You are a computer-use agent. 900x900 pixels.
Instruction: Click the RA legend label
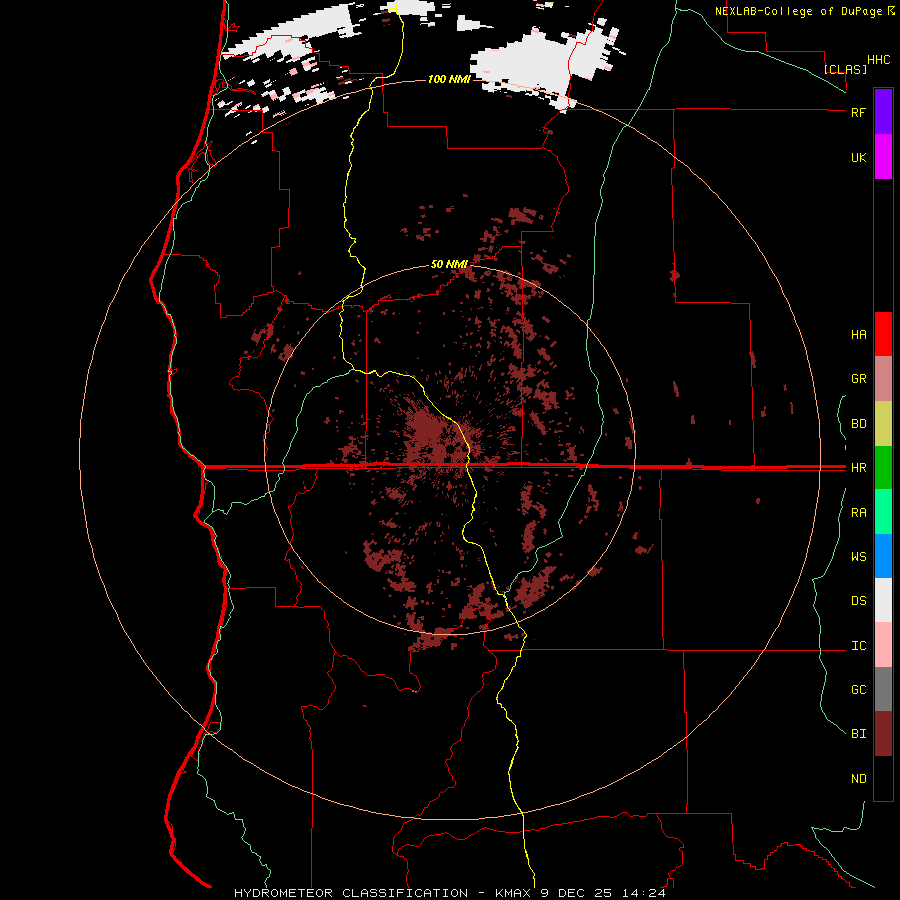(x=858, y=513)
